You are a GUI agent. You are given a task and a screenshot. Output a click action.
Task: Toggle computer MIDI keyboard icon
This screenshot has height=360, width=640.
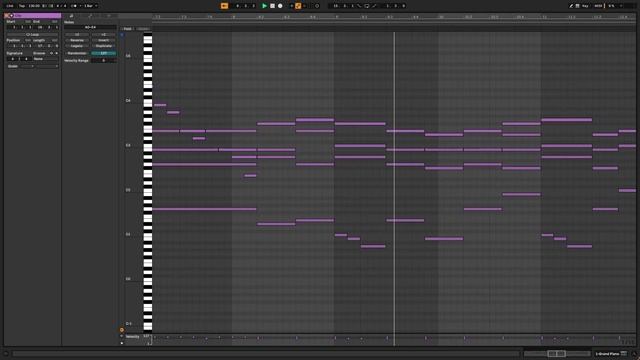pos(578,6)
